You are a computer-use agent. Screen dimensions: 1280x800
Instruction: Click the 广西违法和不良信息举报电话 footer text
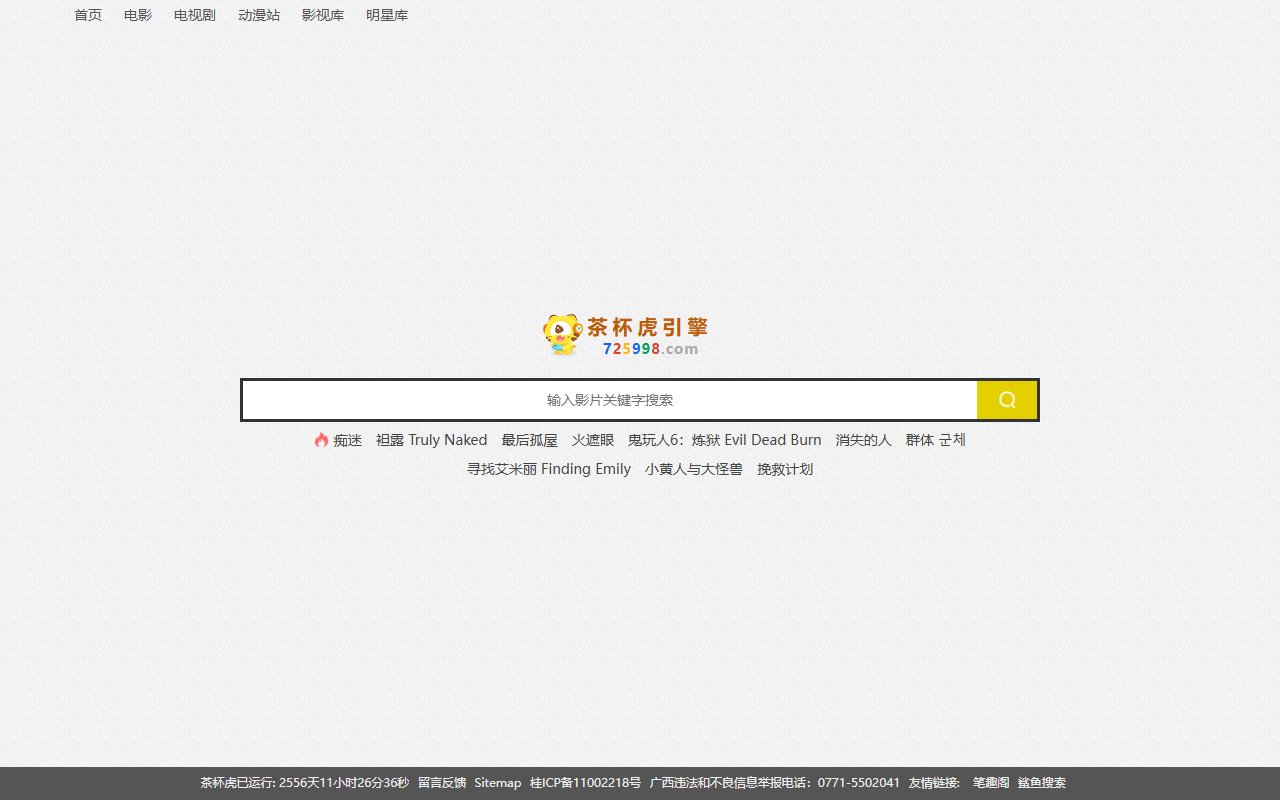pyautogui.click(x=775, y=783)
